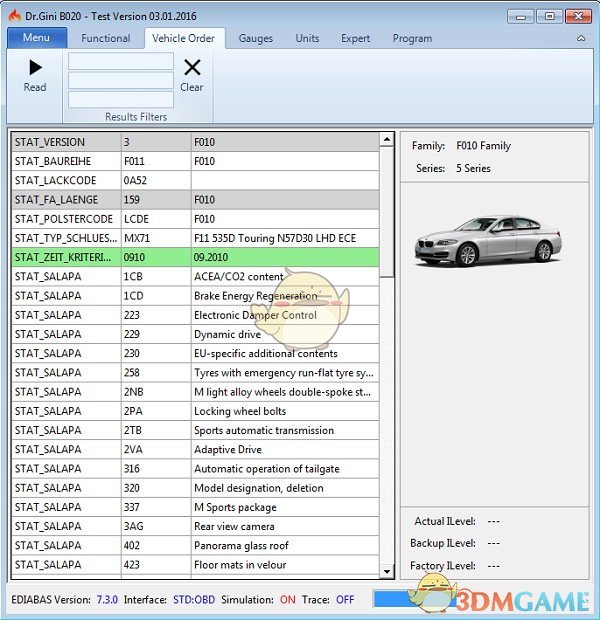Select the STAT_POLSTERCODE row

(195, 219)
